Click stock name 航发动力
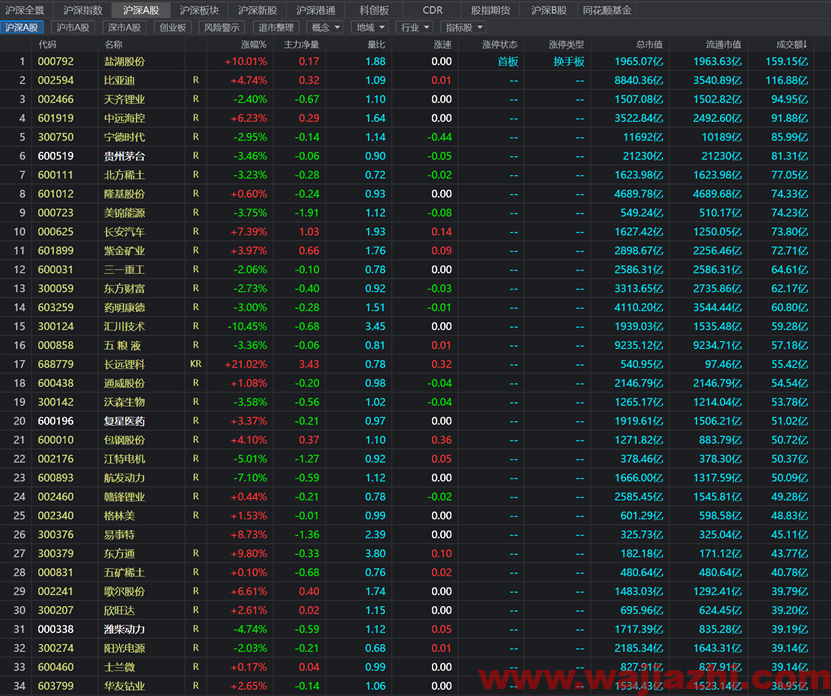The height and width of the screenshot is (696, 831). [125, 478]
